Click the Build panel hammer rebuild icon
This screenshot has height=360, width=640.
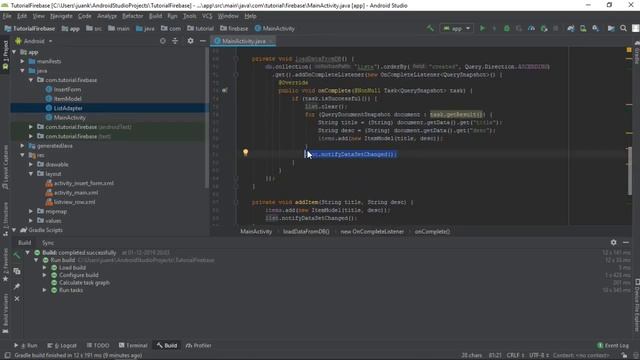point(17,256)
